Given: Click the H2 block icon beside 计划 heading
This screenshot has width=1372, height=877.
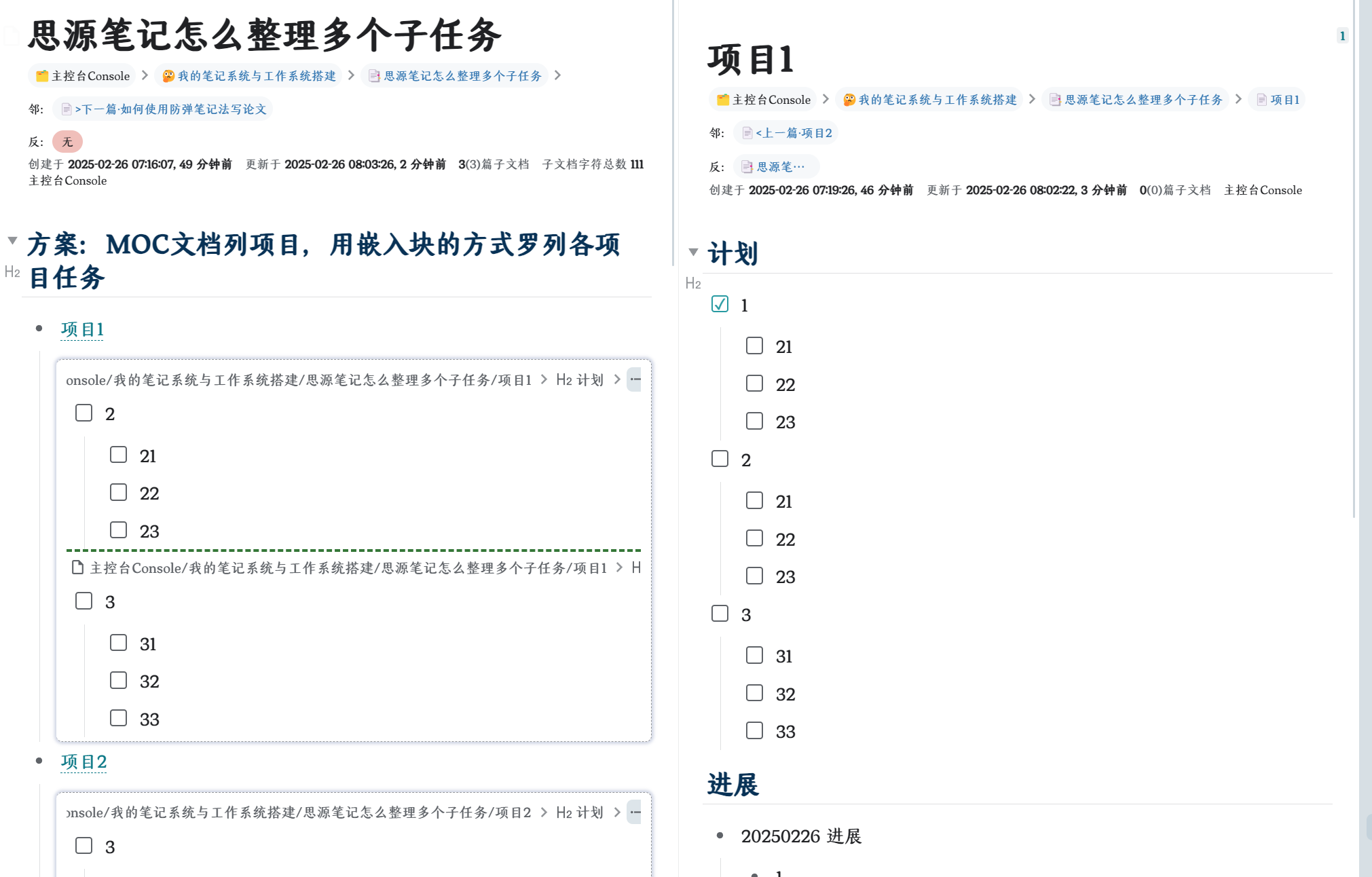Looking at the screenshot, I should [x=692, y=284].
